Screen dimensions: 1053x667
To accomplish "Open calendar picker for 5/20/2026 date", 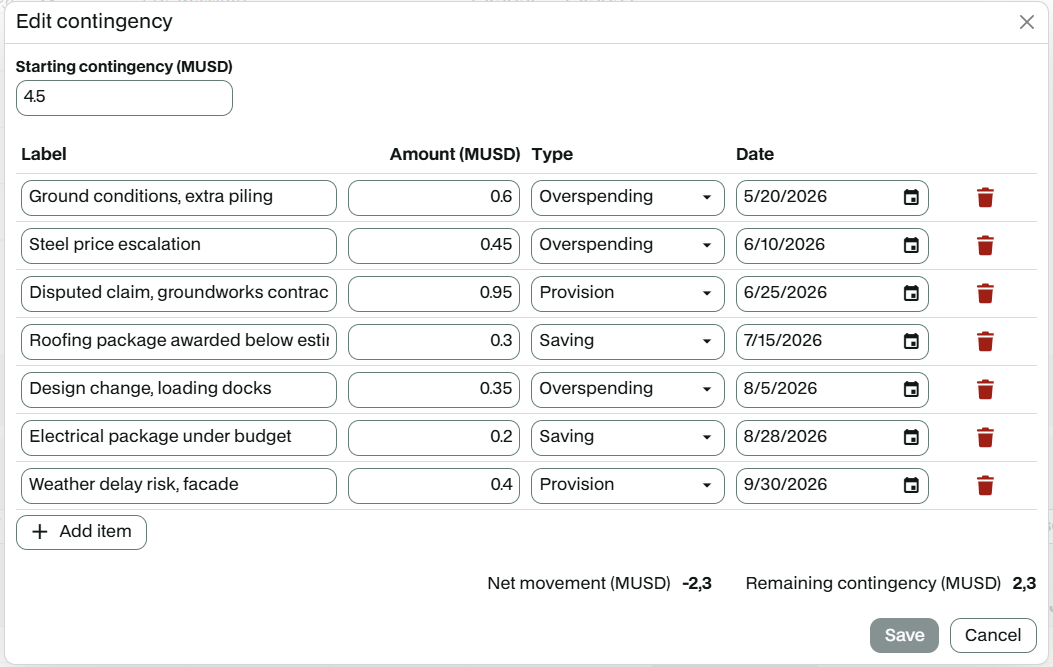I will pyautogui.click(x=911, y=197).
